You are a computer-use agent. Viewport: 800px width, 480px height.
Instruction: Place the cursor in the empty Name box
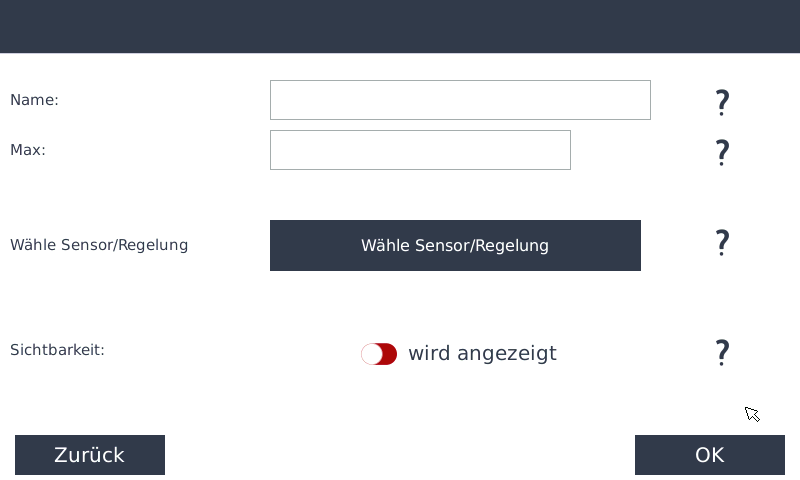[460, 100]
